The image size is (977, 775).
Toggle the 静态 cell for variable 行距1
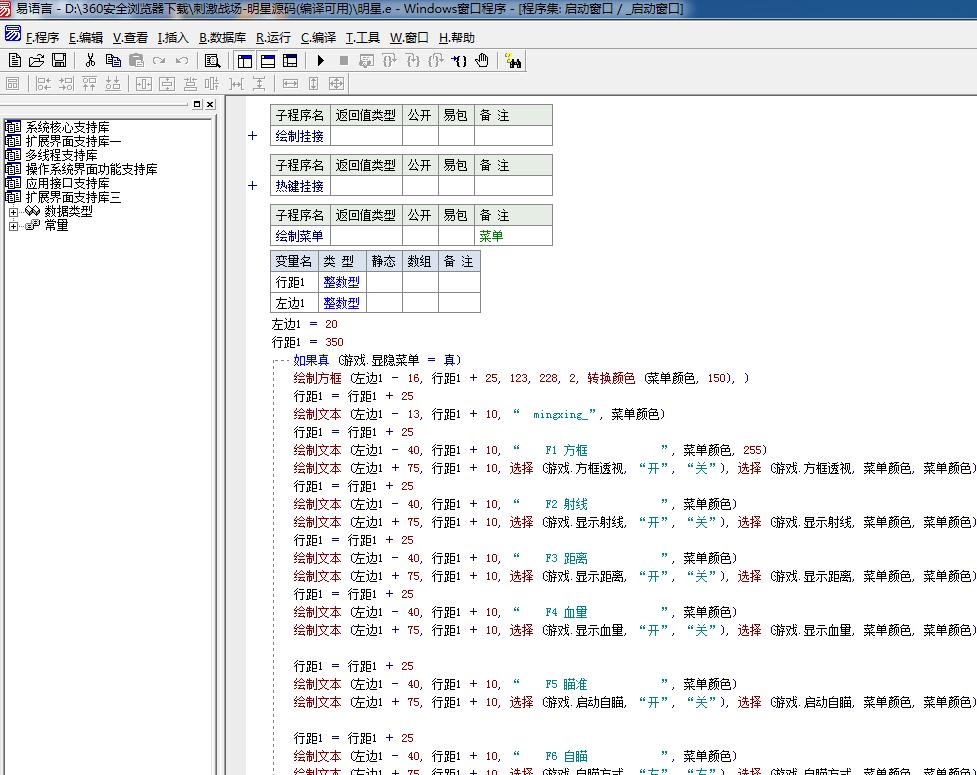(x=383, y=282)
